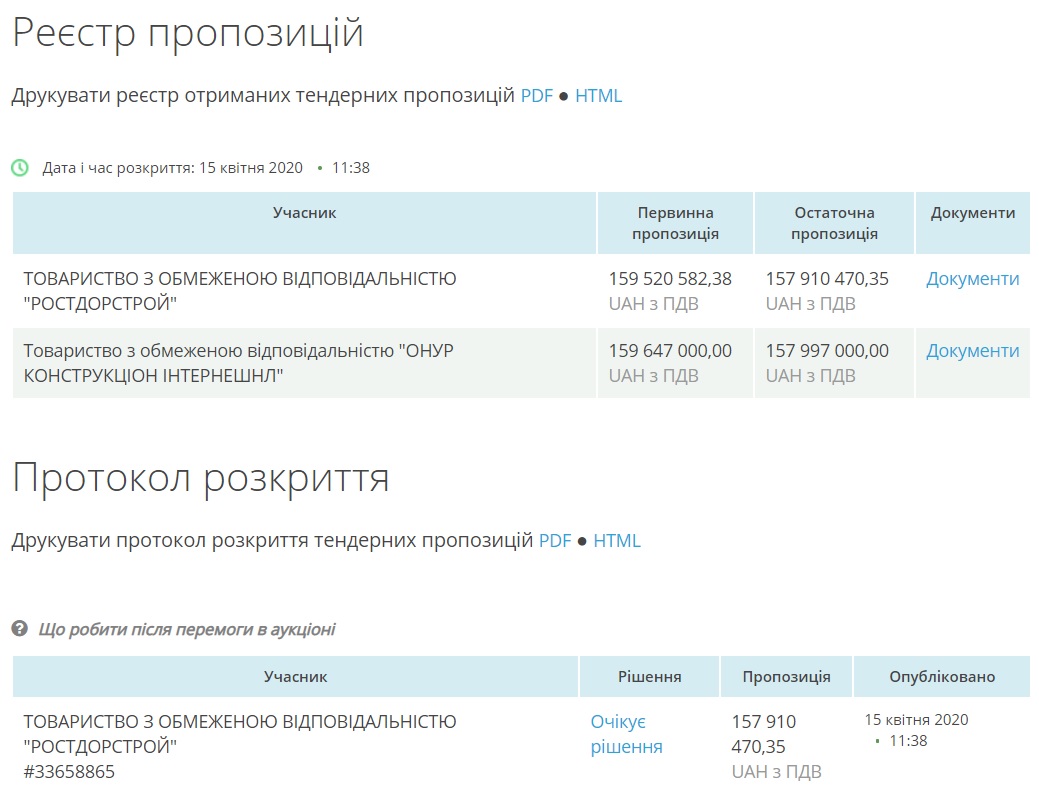Click the Учасник header in the protocol table
This screenshot has width=1039, height=799.
click(296, 676)
